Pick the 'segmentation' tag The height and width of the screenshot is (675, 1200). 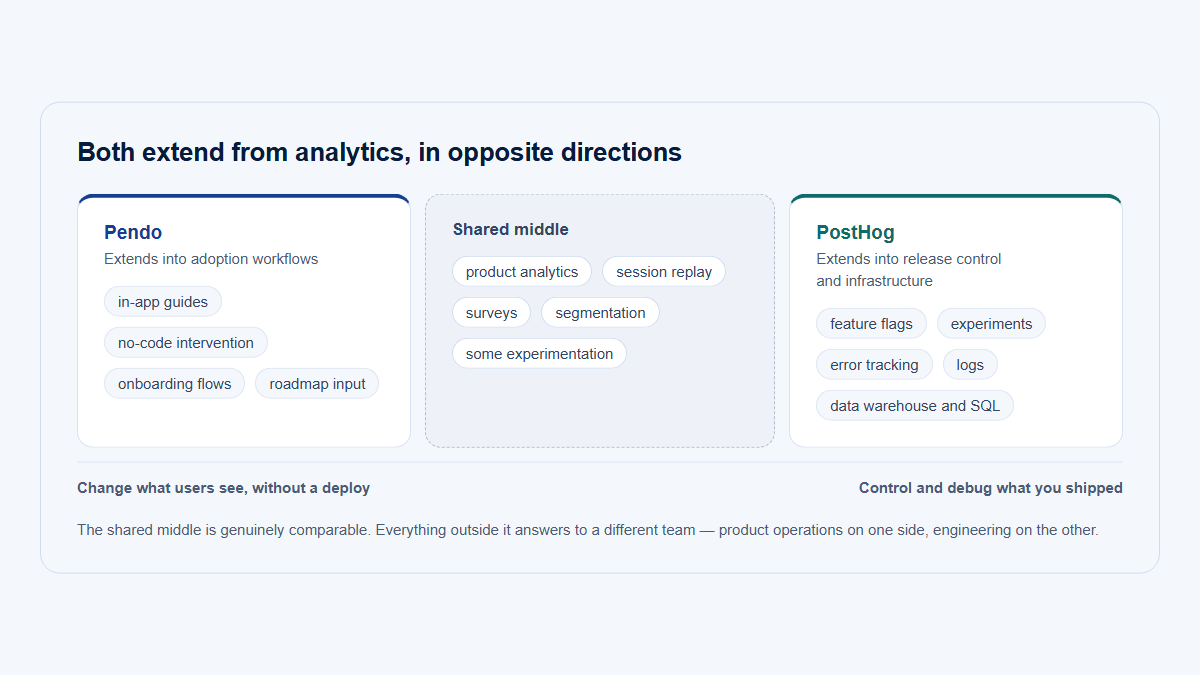600,312
